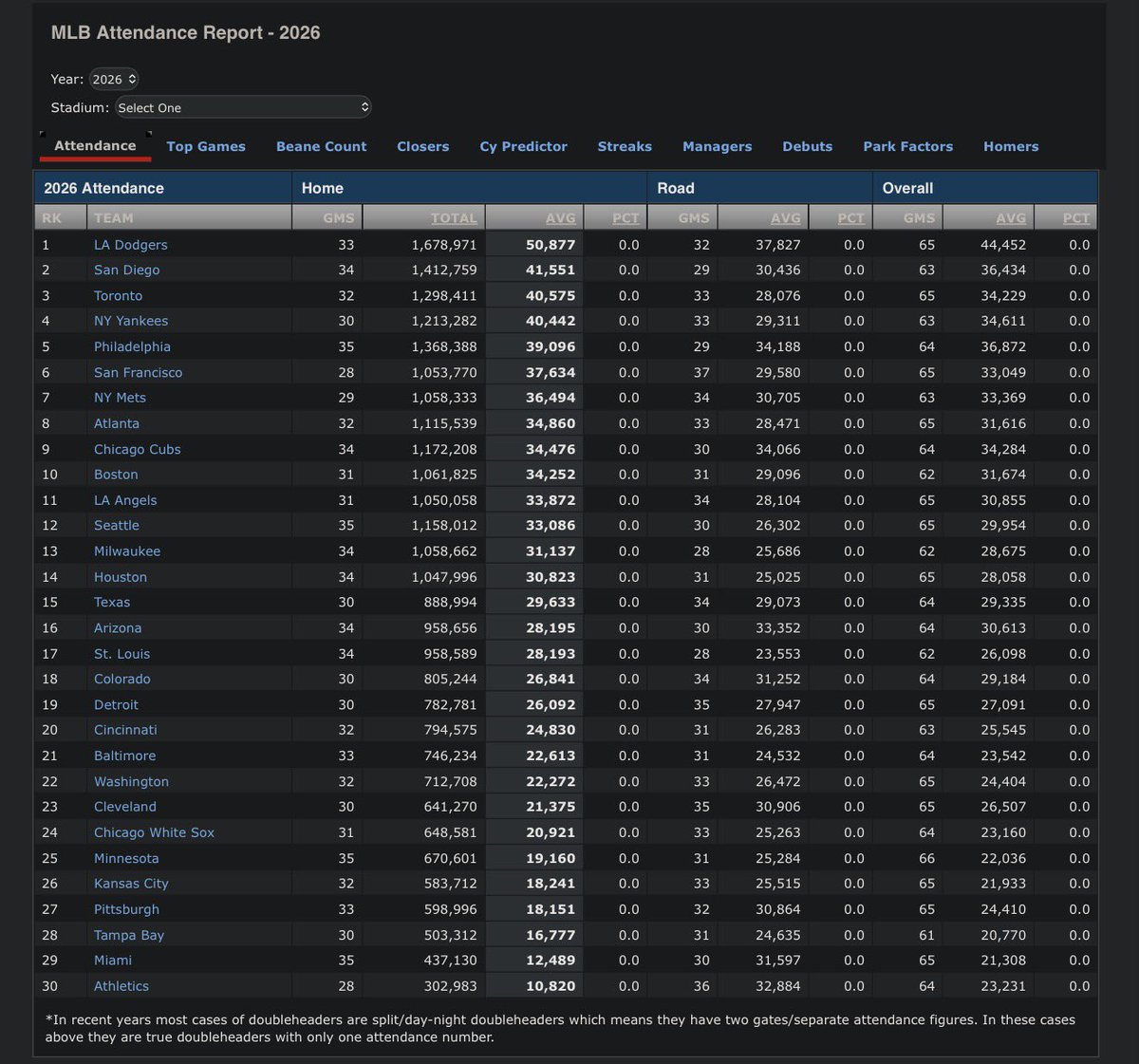Open the Pittsburgh team link
This screenshot has width=1139, height=1064.
(126, 909)
